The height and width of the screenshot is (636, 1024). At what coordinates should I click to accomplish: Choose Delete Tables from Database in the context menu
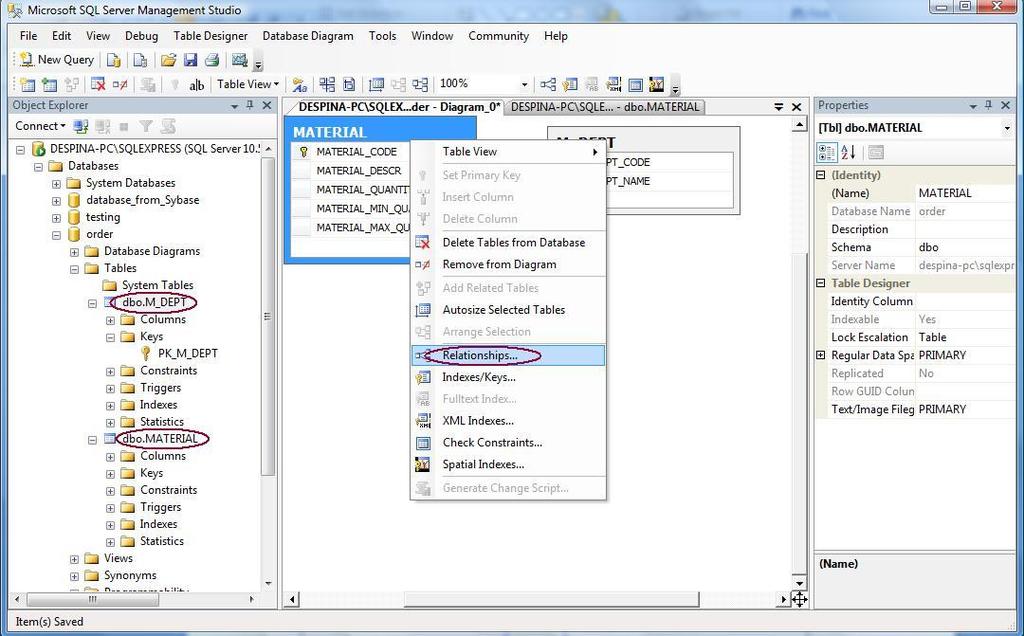pos(508,242)
